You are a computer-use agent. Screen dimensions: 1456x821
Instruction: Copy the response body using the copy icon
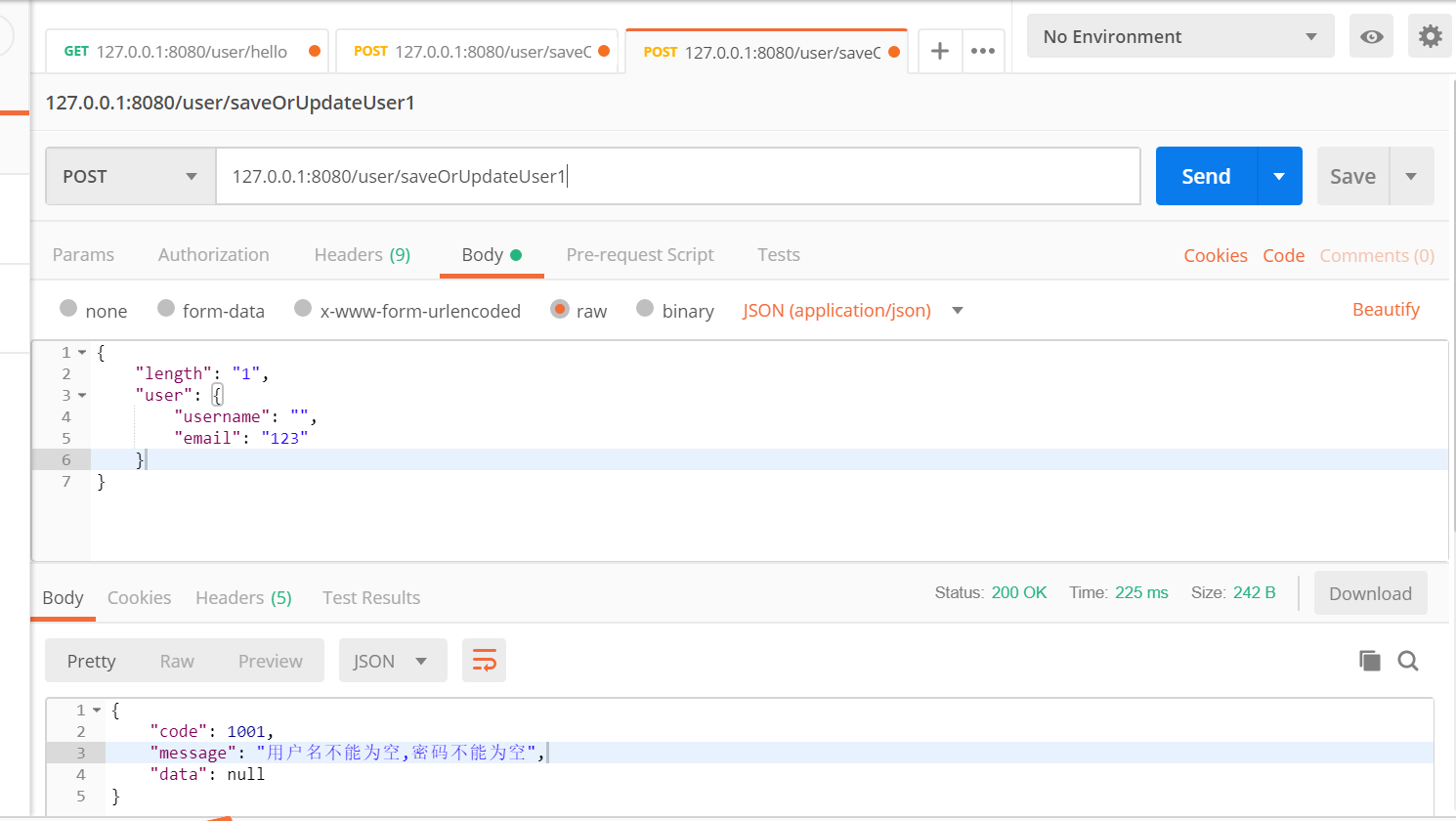pos(1369,660)
